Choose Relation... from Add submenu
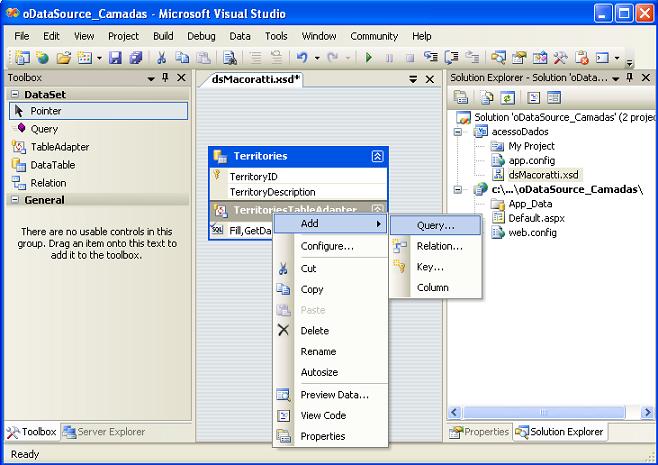 click(436, 246)
